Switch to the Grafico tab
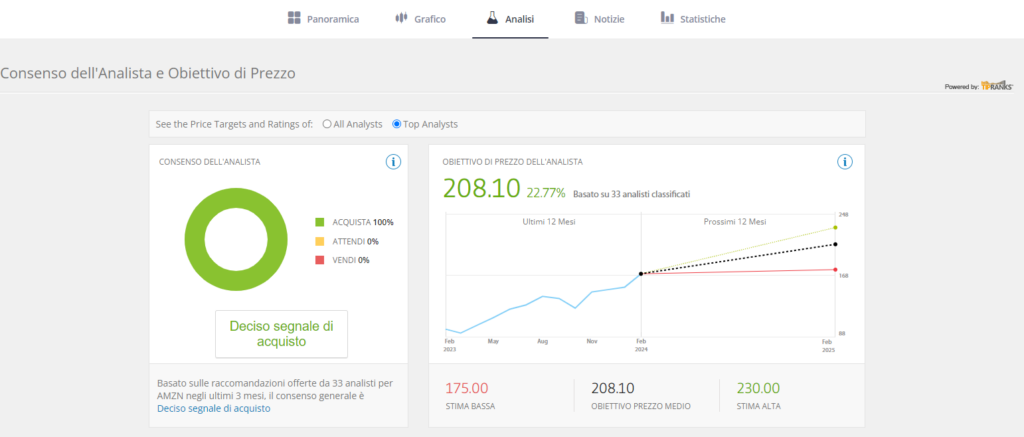This screenshot has width=1024, height=437. coord(420,19)
